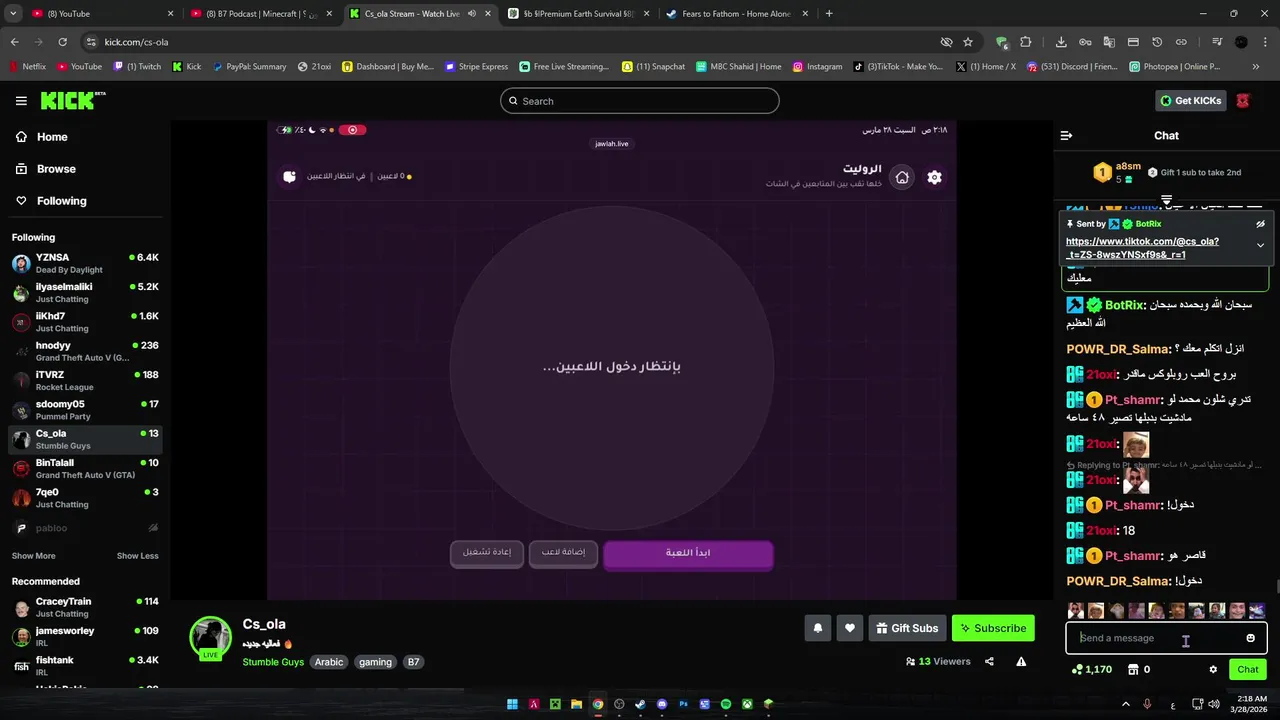Open YZNSA followed channel
Screen dimensions: 1280x720
[x=85, y=263]
